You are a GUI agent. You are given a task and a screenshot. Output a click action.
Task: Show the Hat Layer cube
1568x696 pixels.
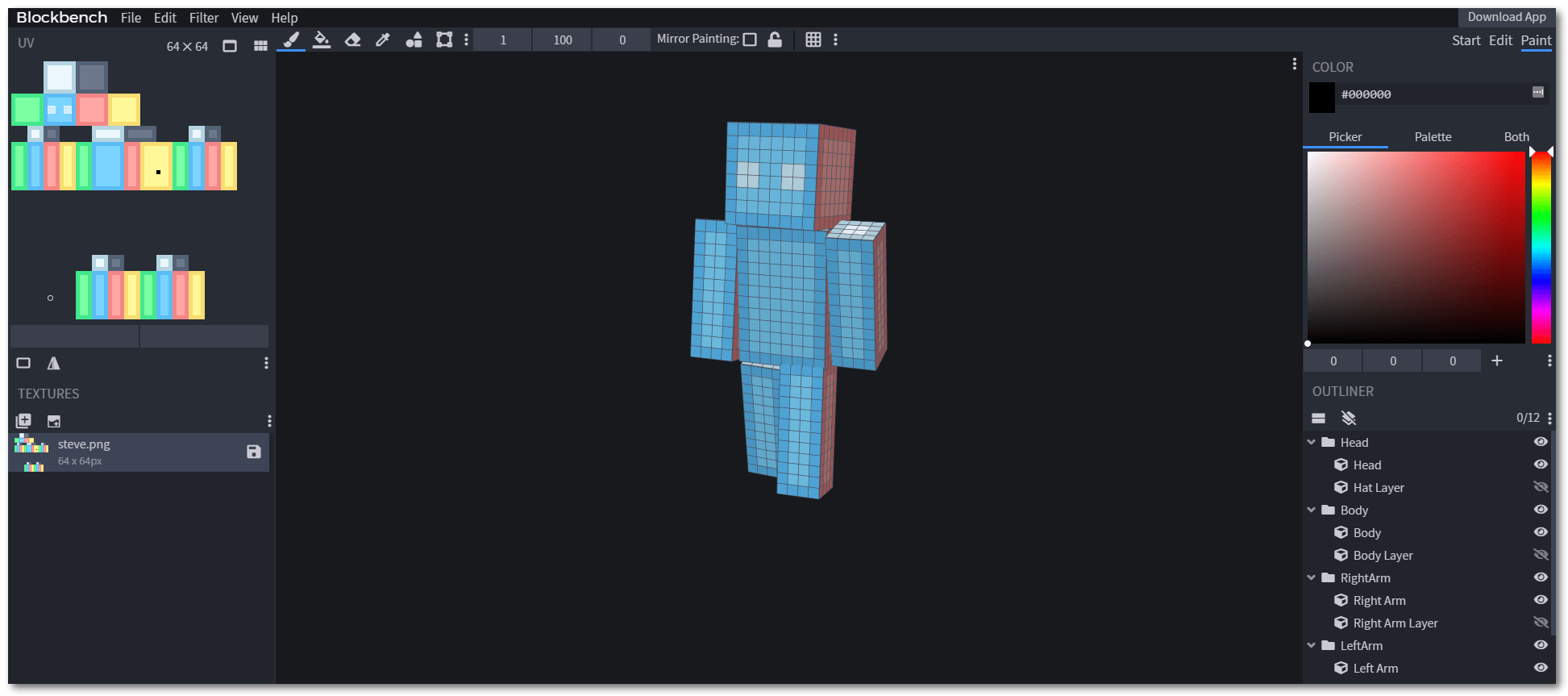1541,487
